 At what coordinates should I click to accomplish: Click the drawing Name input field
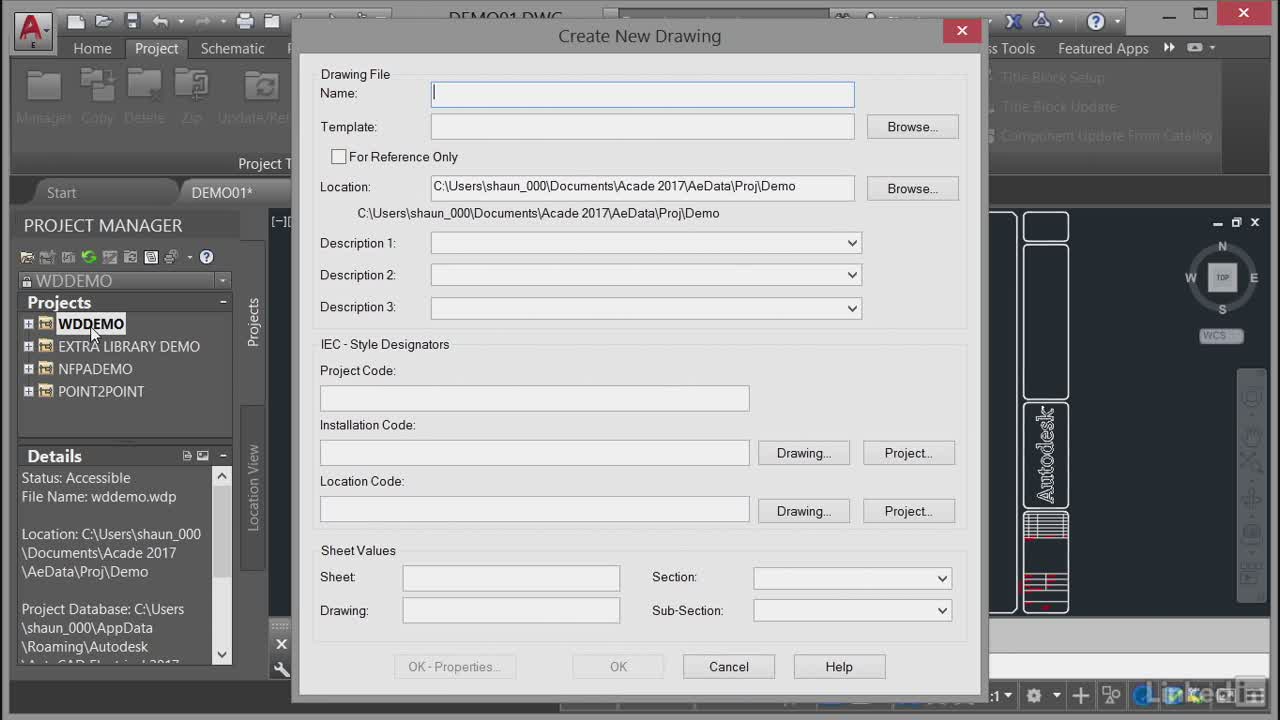coord(642,94)
